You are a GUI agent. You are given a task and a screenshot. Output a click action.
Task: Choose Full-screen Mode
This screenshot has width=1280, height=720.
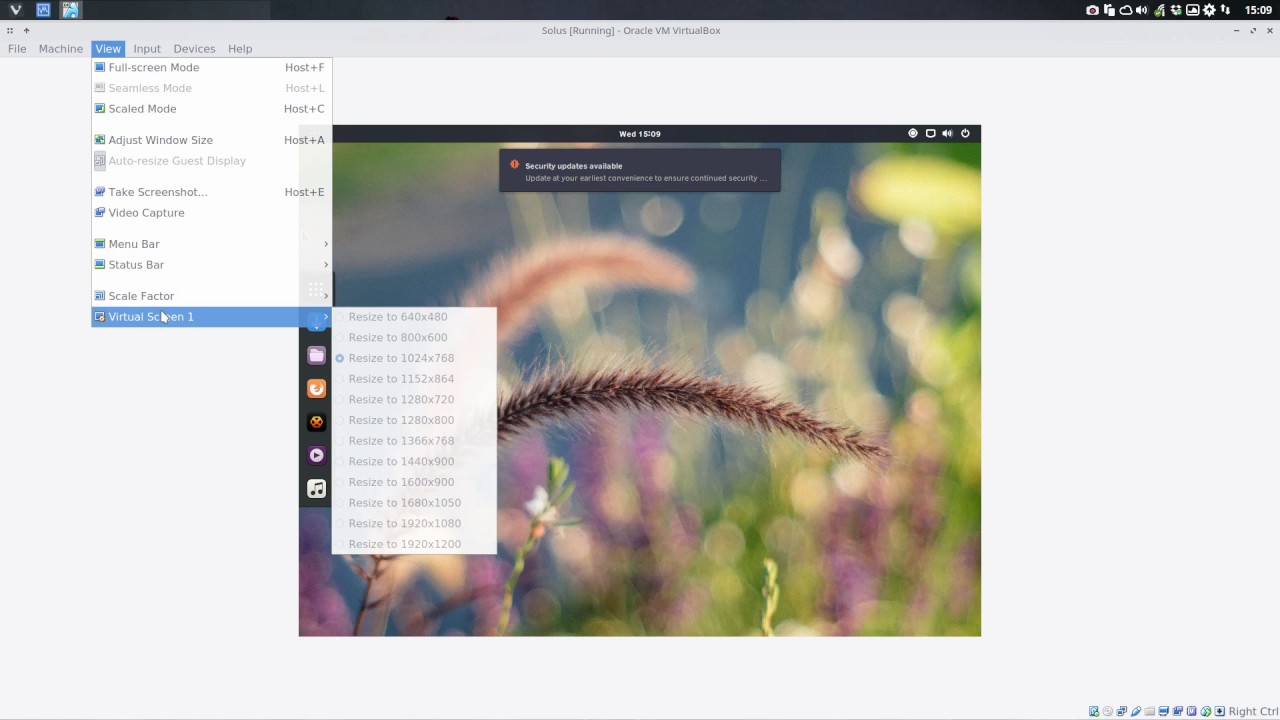[211, 68]
